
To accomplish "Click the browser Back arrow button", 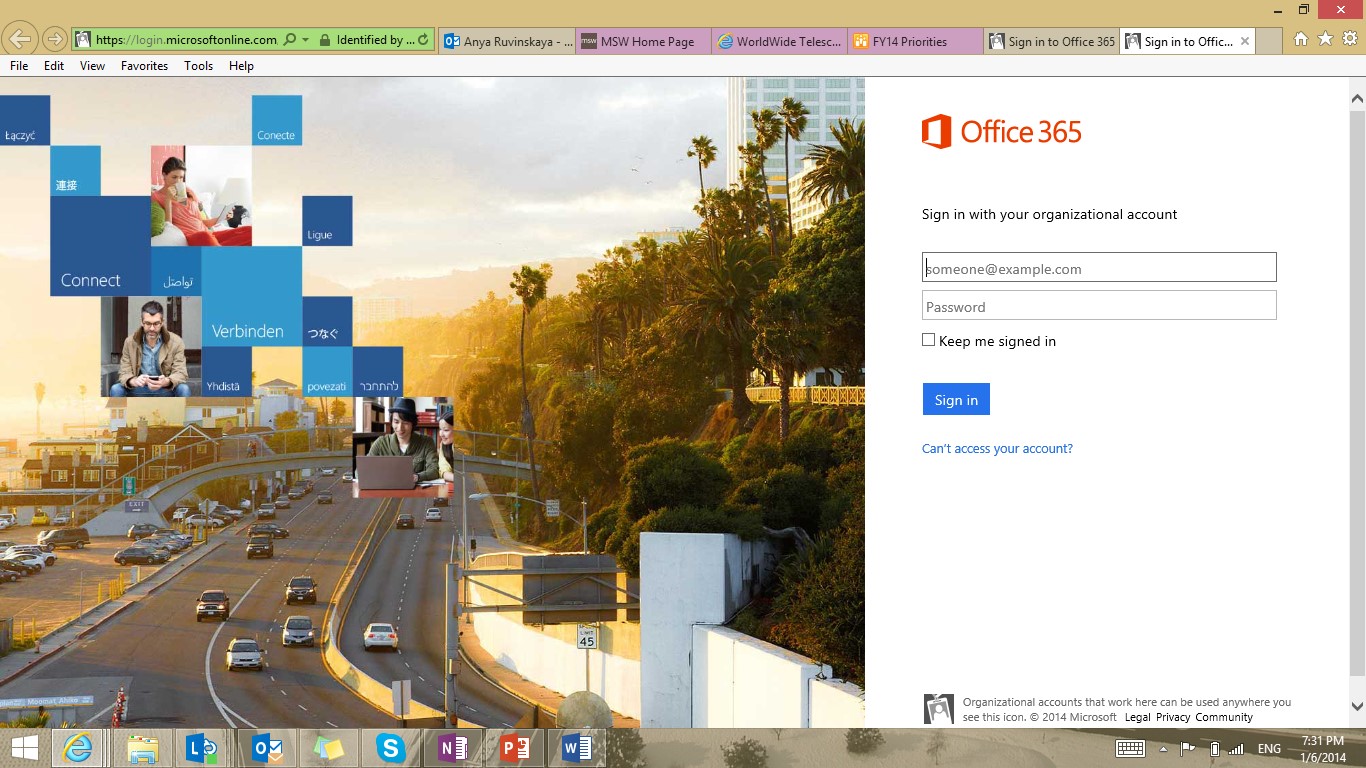I will [20, 40].
